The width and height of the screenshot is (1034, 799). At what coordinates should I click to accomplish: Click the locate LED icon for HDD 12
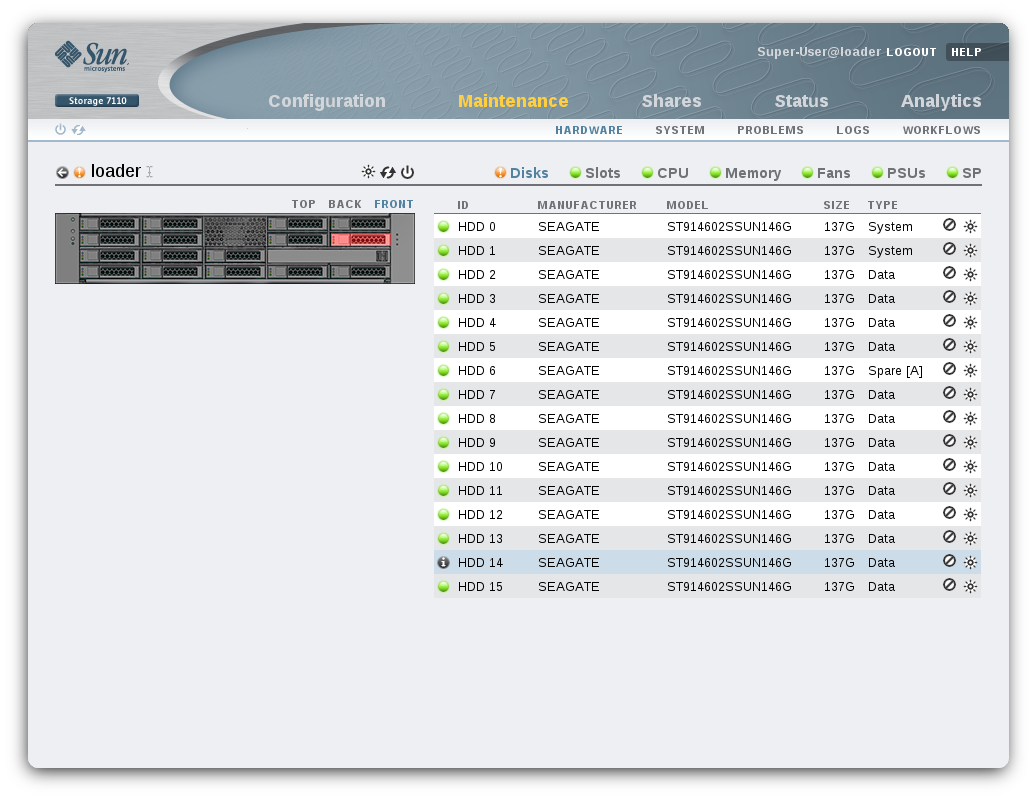click(x=970, y=515)
